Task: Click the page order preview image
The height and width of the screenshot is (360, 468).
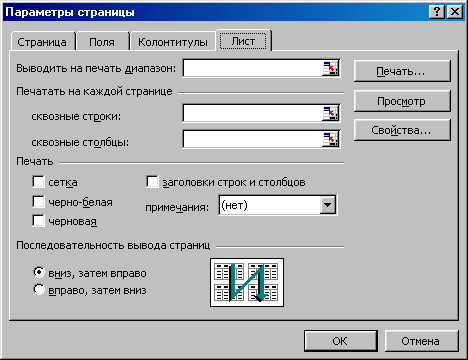Action: coord(247,282)
